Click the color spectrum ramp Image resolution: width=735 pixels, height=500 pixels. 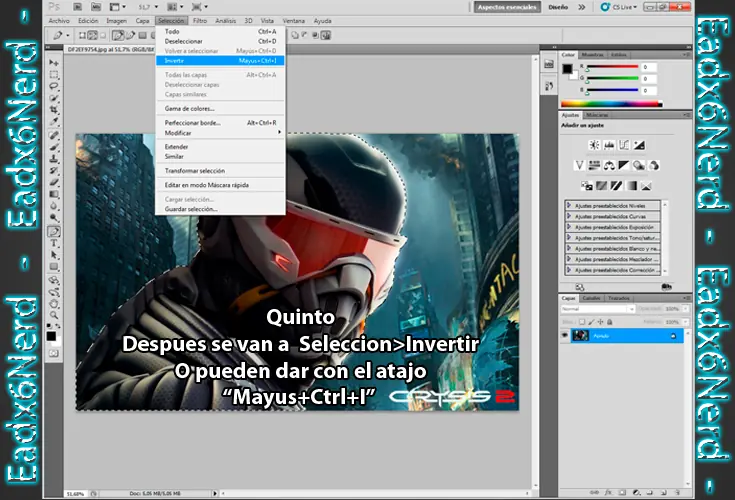(x=612, y=104)
